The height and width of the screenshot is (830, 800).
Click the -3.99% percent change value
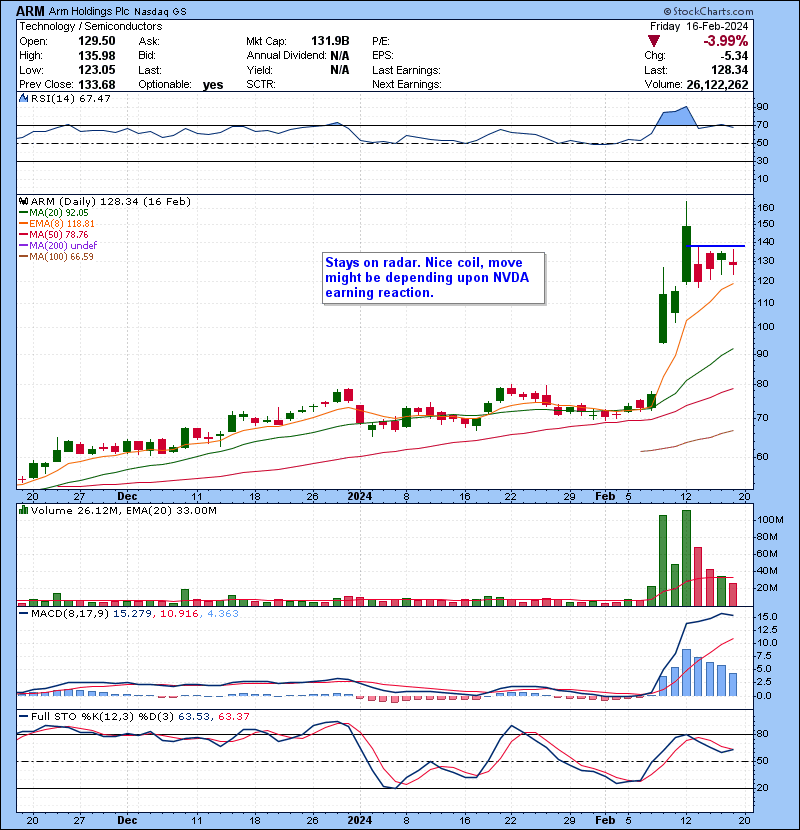(x=725, y=41)
